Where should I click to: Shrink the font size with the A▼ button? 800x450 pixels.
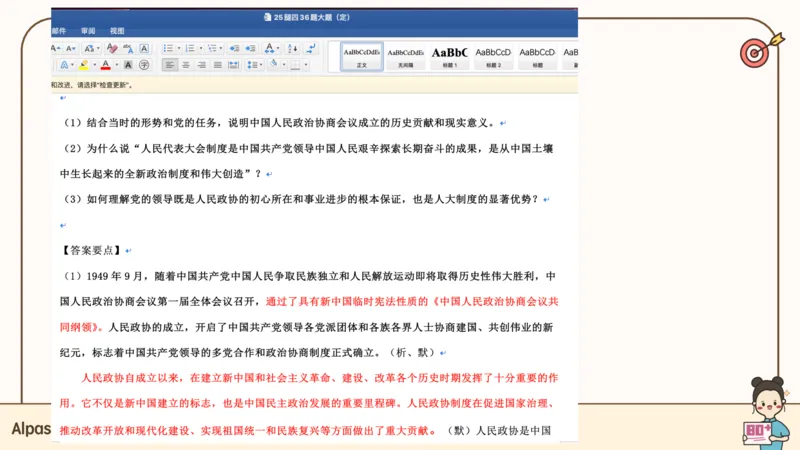coord(71,48)
